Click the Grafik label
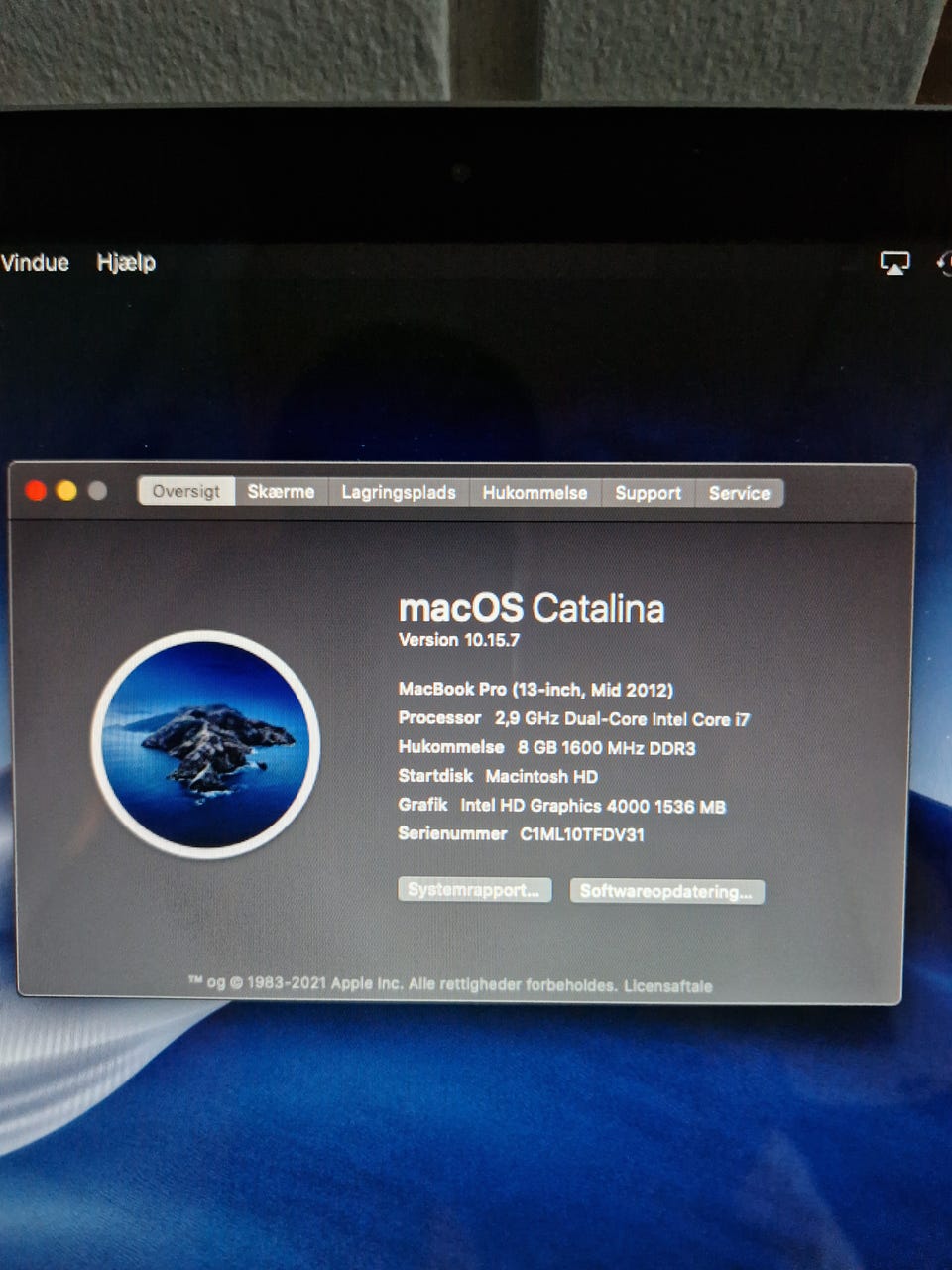Screen dimensions: 952x1270 (422, 805)
